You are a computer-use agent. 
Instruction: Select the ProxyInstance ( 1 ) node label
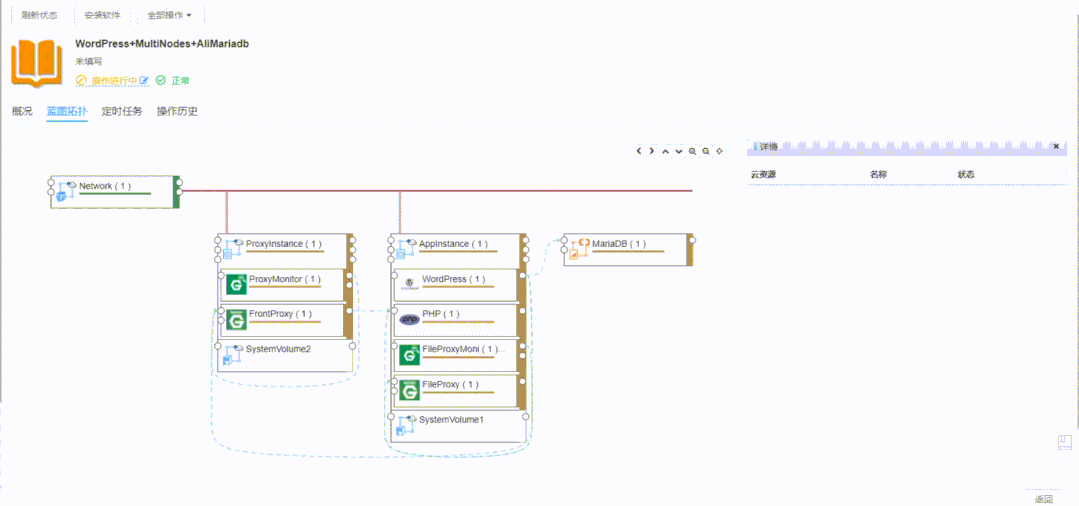pos(283,244)
